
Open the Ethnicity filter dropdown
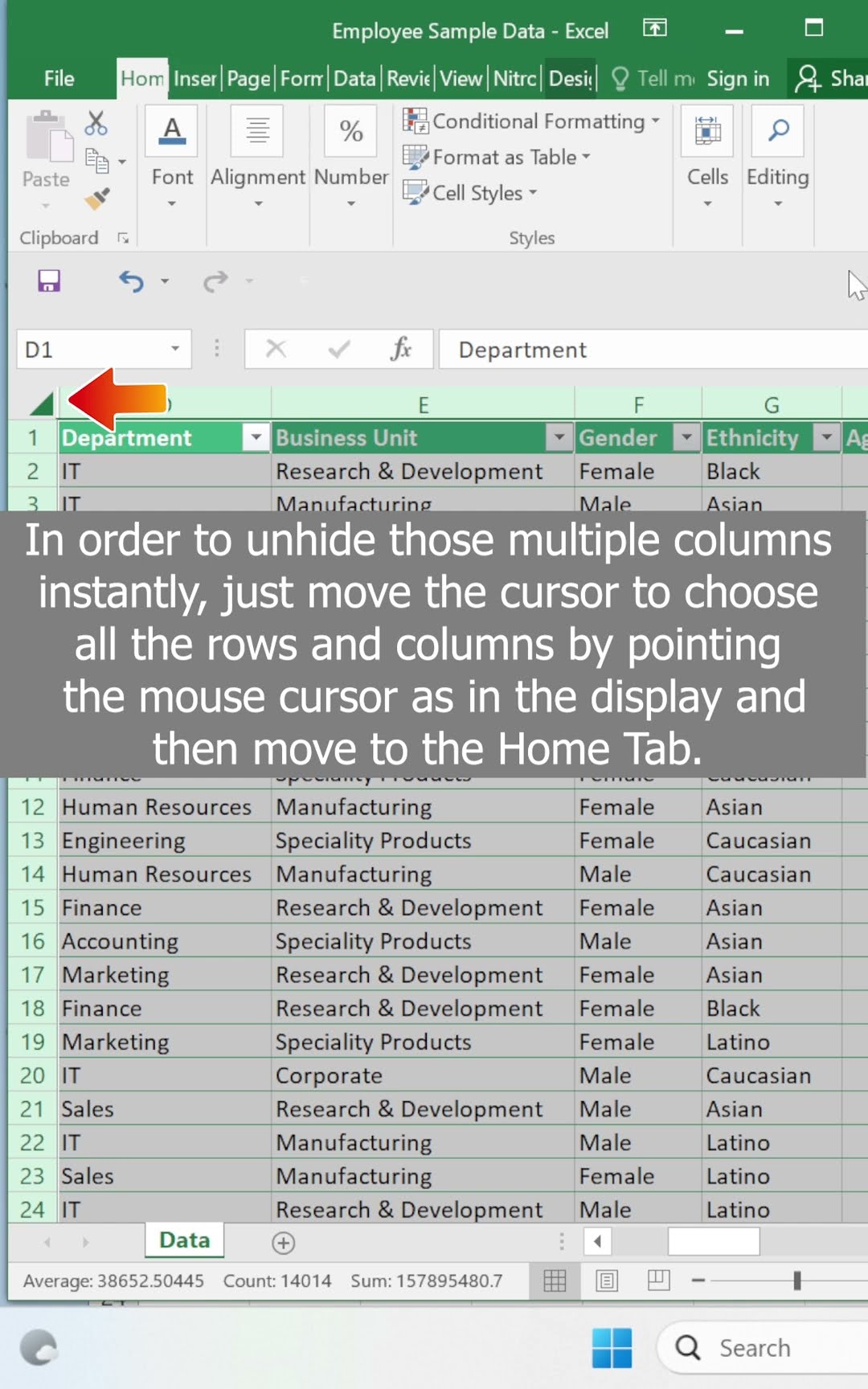[826, 437]
